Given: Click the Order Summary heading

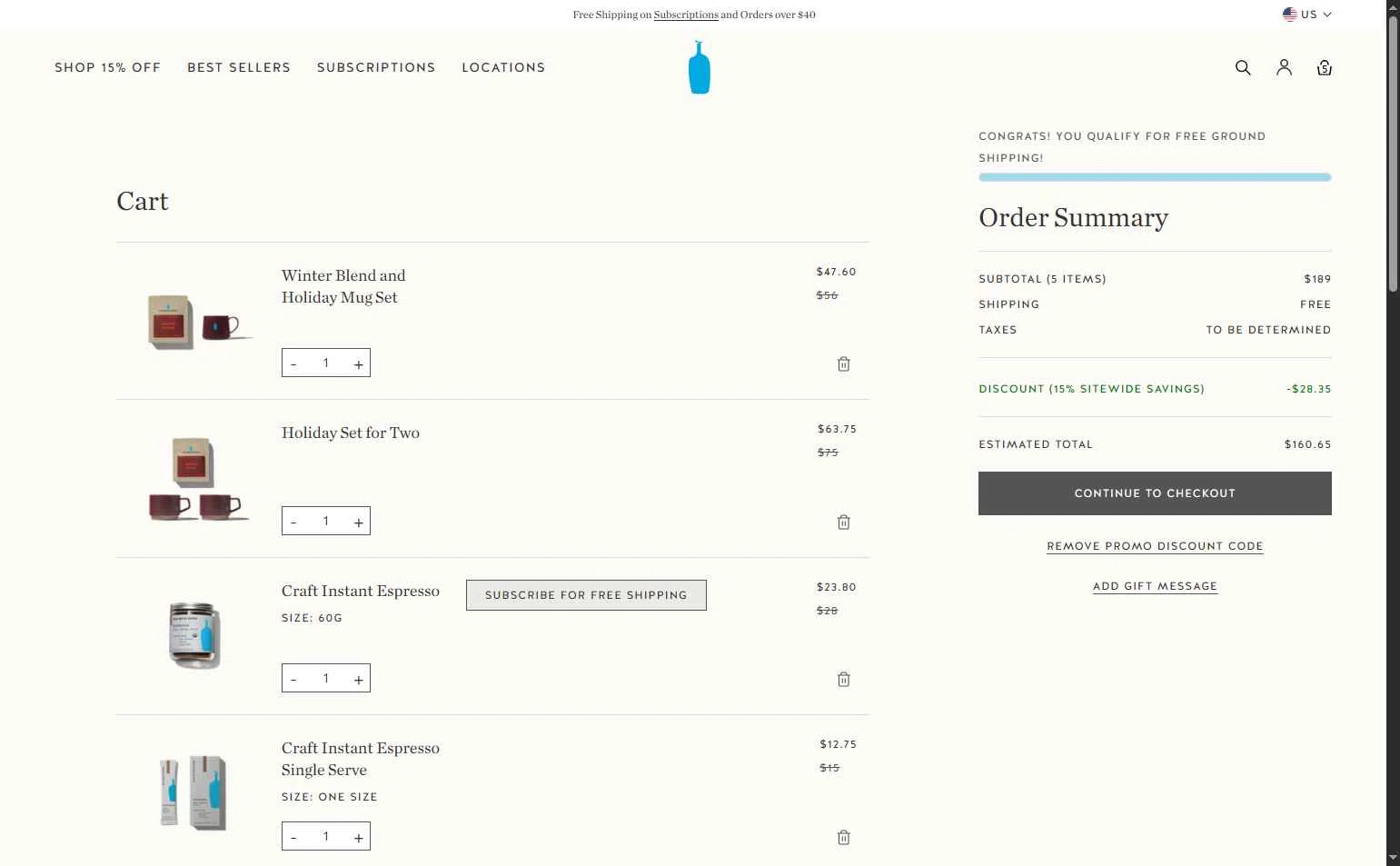Looking at the screenshot, I should (x=1073, y=218).
